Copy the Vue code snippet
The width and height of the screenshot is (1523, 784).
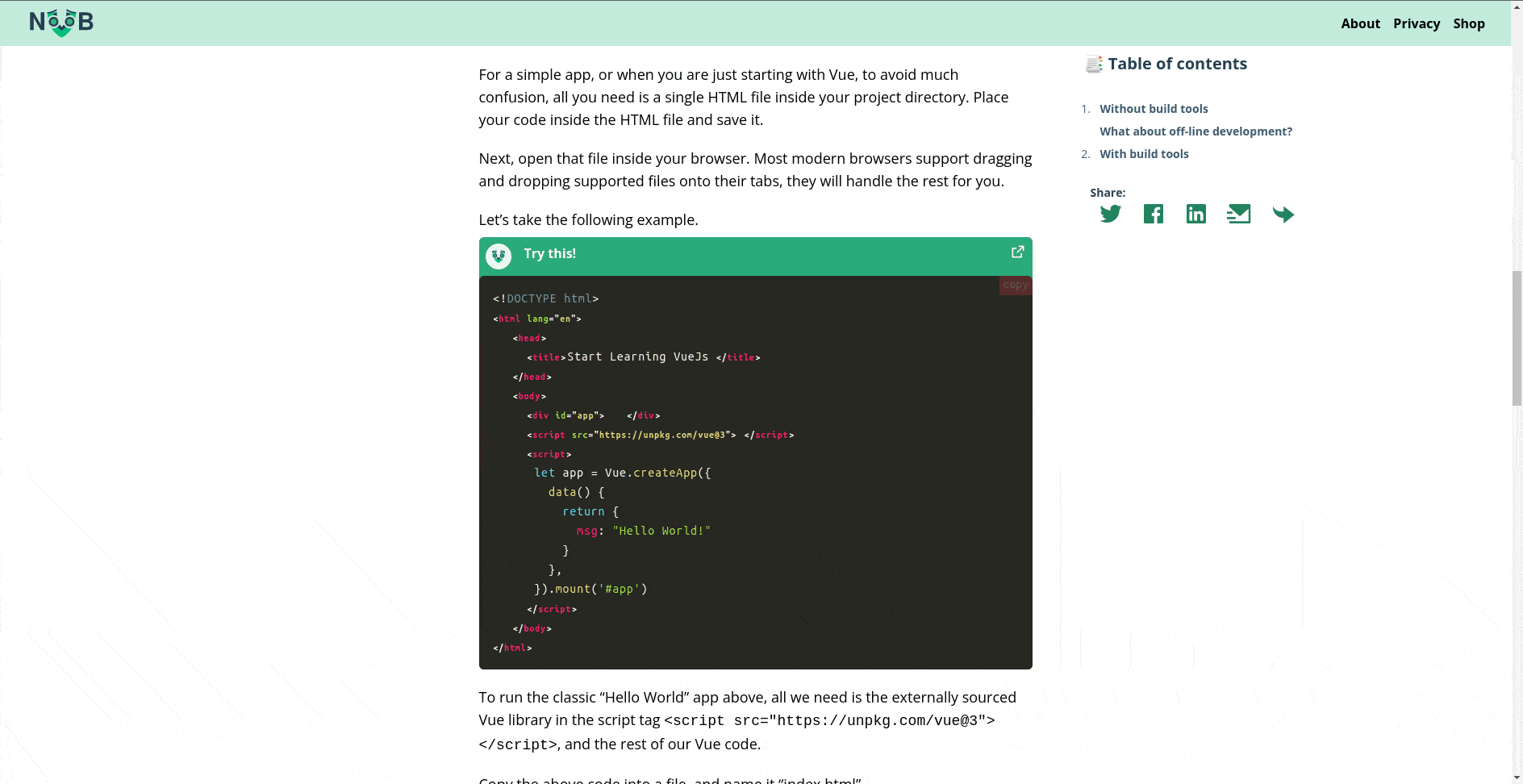[x=1015, y=285]
